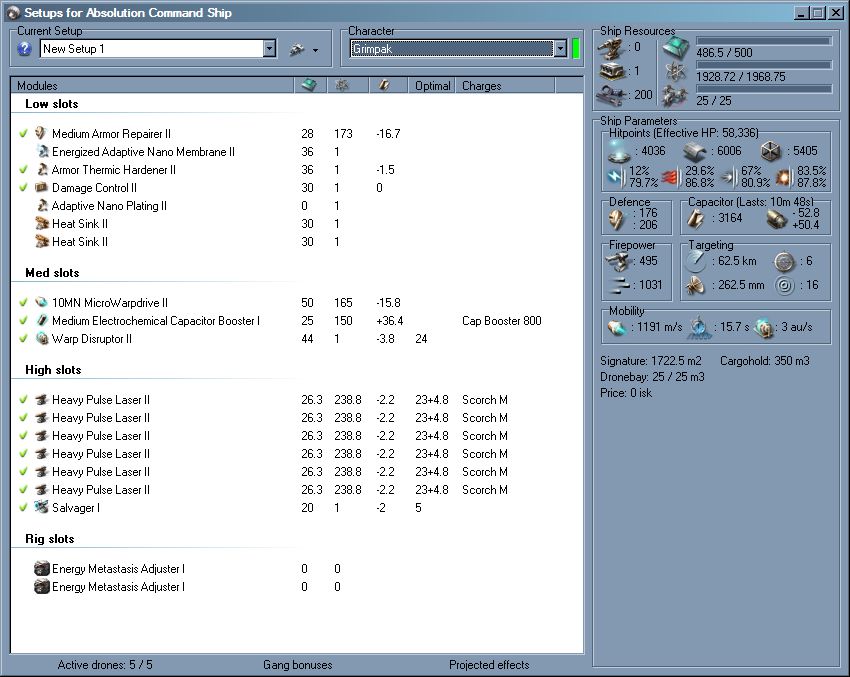850x677 pixels.
Task: Click the Warp Disruptor II module icon
Action: coord(42,339)
